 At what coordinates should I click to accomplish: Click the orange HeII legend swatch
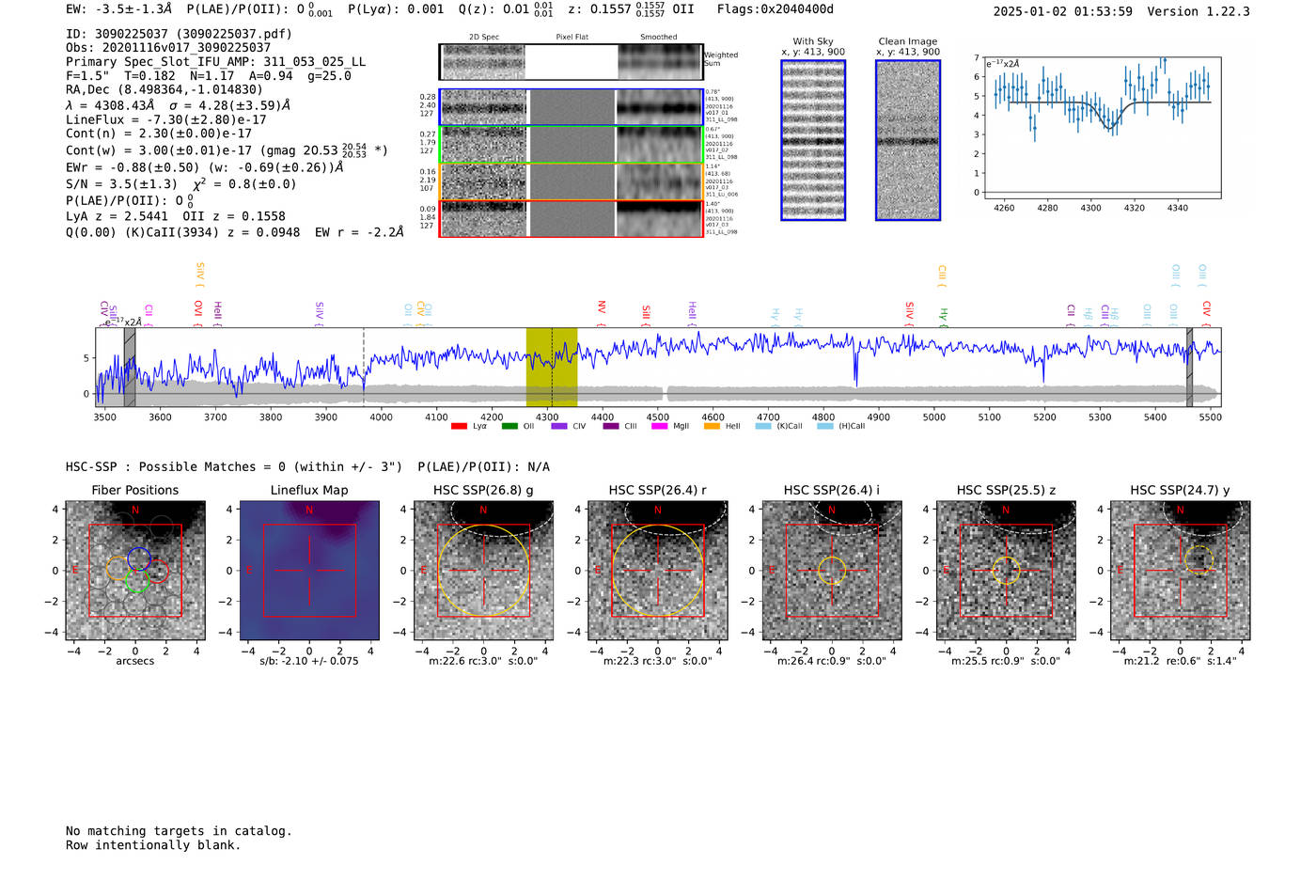pos(712,426)
